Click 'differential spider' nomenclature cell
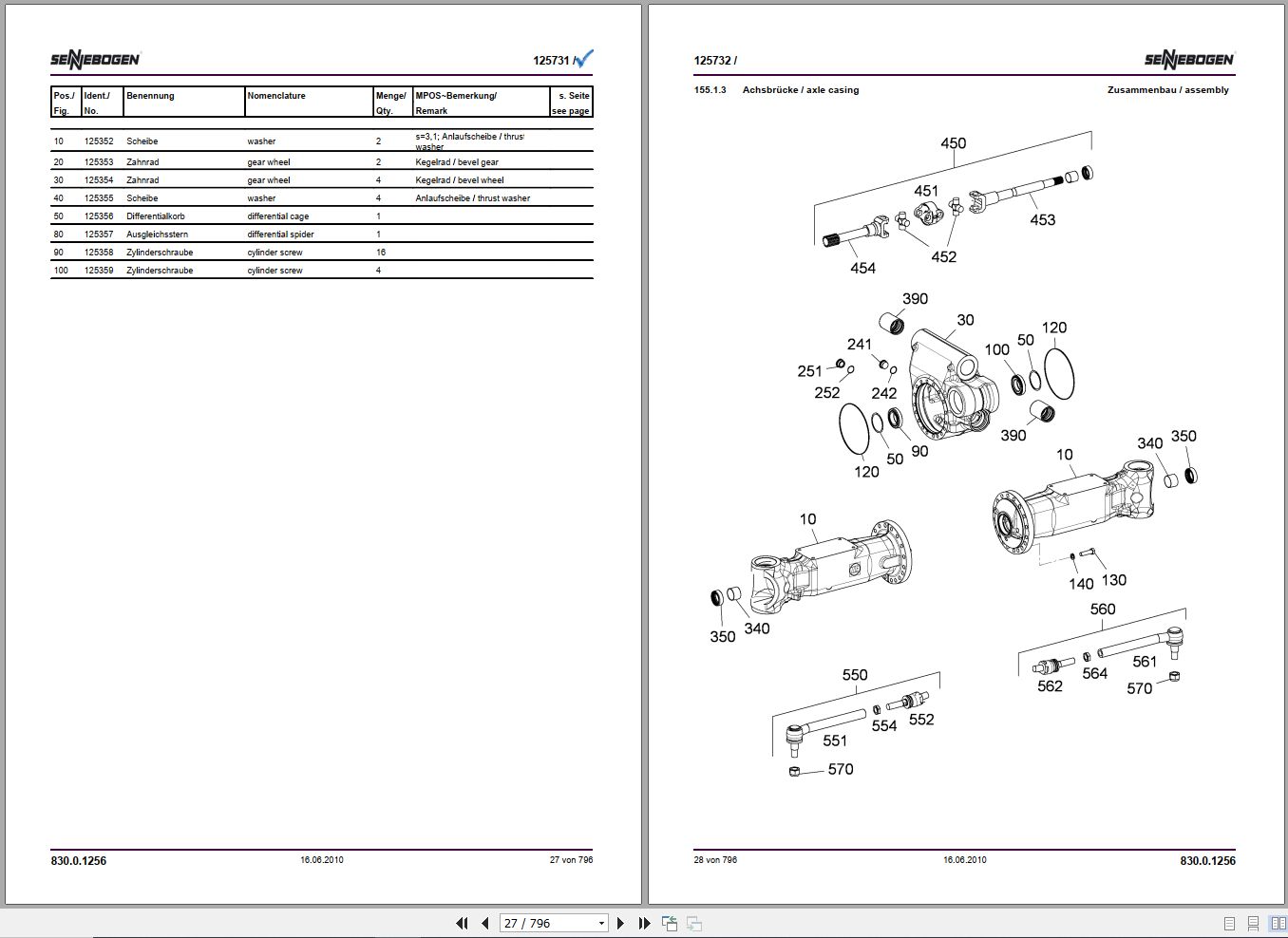This screenshot has height=938, width=1288. 280,234
